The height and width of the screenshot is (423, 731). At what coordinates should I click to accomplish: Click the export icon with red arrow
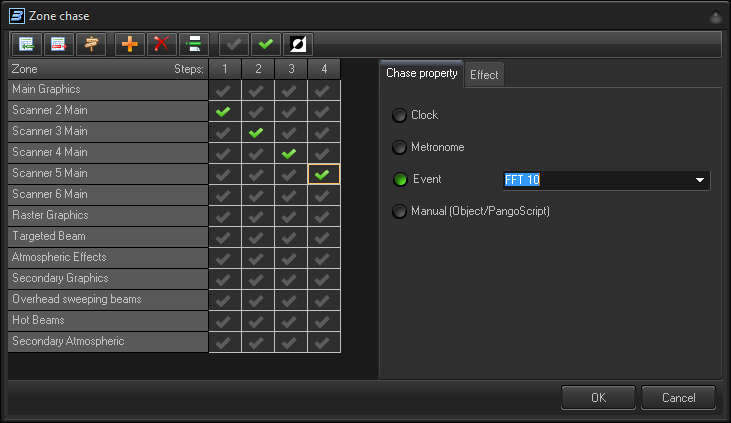point(59,44)
